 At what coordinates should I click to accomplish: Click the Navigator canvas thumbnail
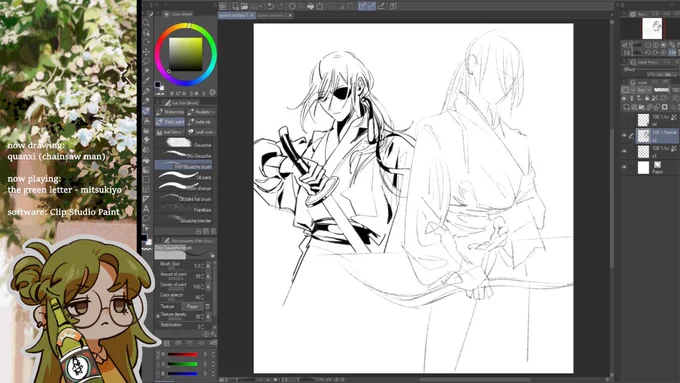[652, 29]
